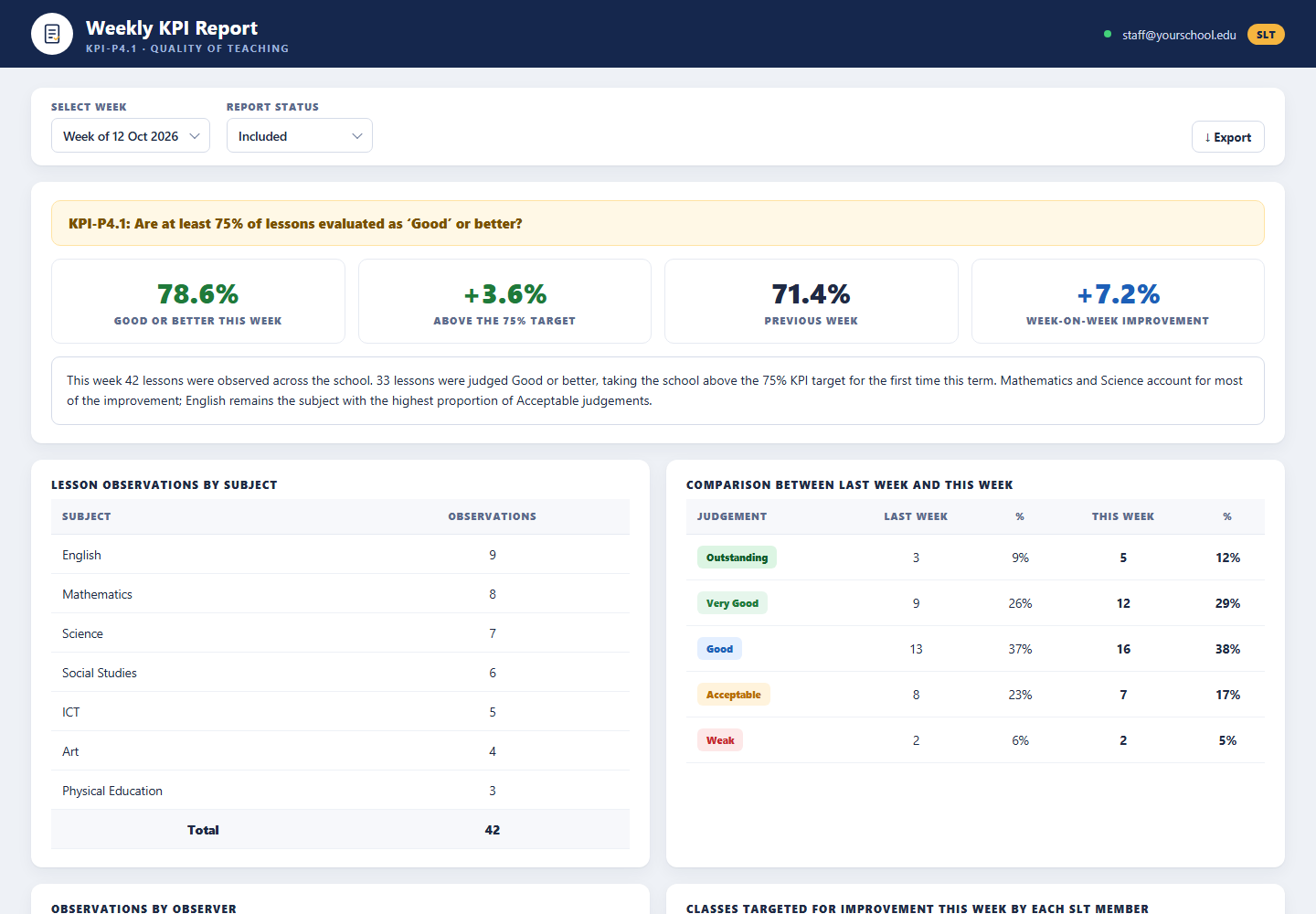
Task: Click the Weak judgement badge
Action: click(x=720, y=740)
